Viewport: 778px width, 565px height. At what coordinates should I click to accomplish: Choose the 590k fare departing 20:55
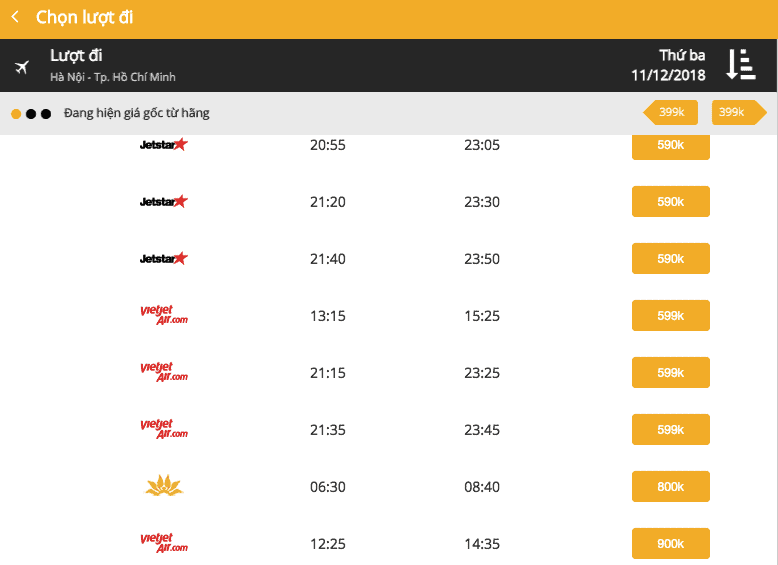tap(671, 145)
